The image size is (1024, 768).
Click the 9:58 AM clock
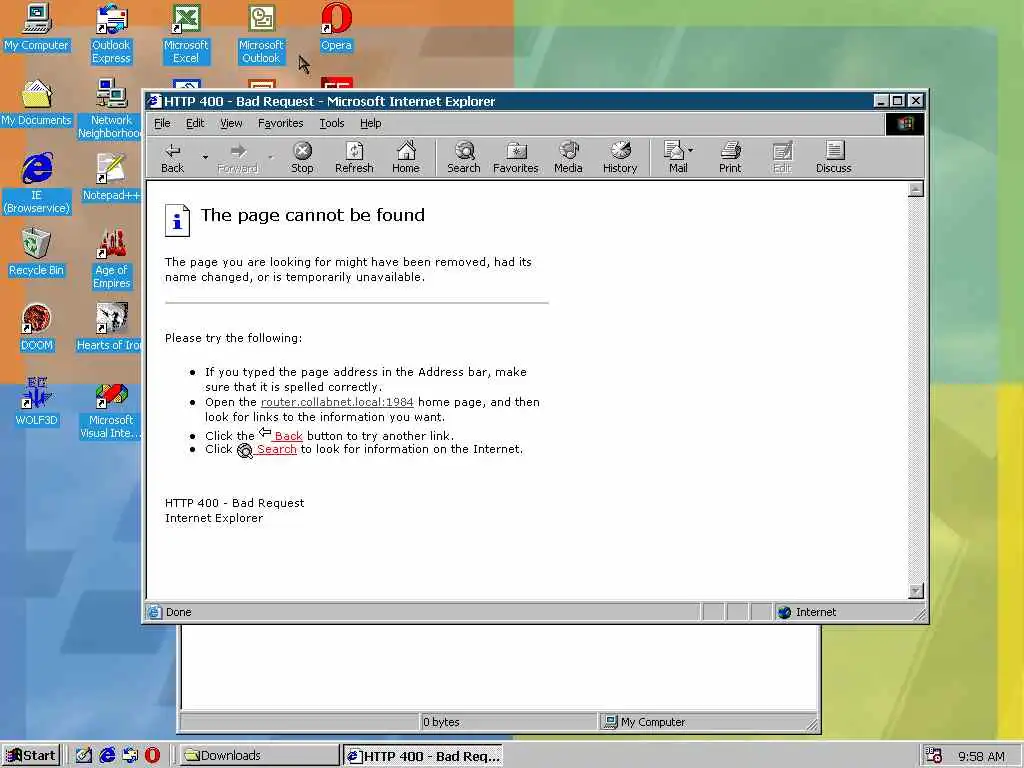pos(981,756)
